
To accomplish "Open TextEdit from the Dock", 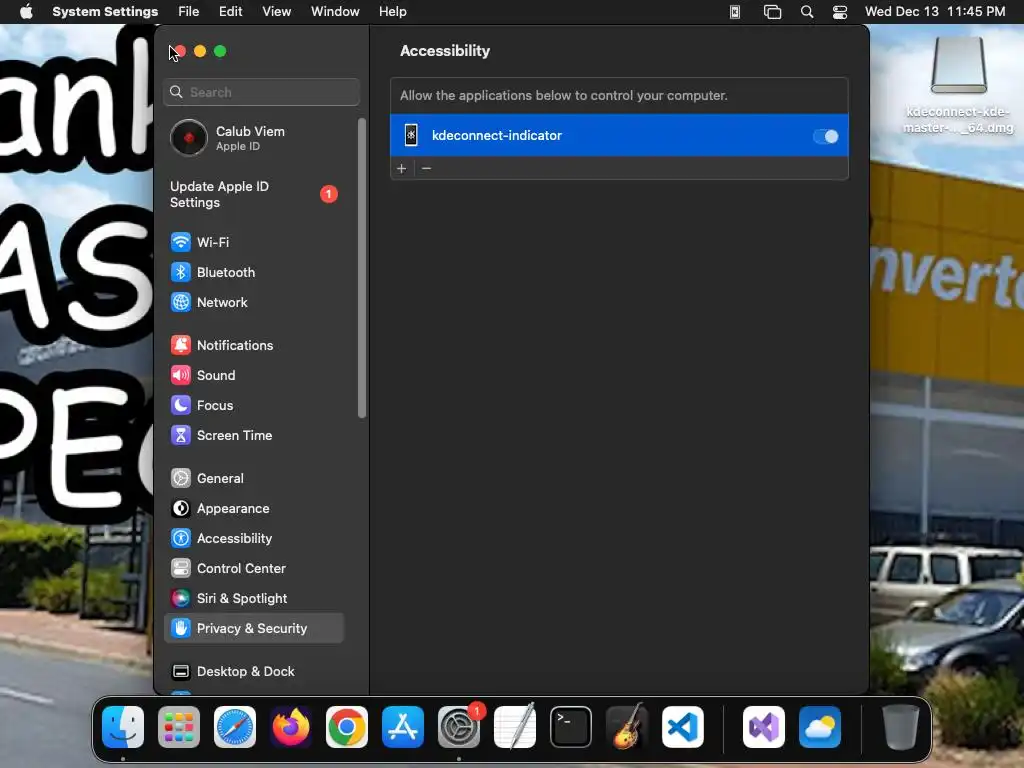I will (x=515, y=727).
